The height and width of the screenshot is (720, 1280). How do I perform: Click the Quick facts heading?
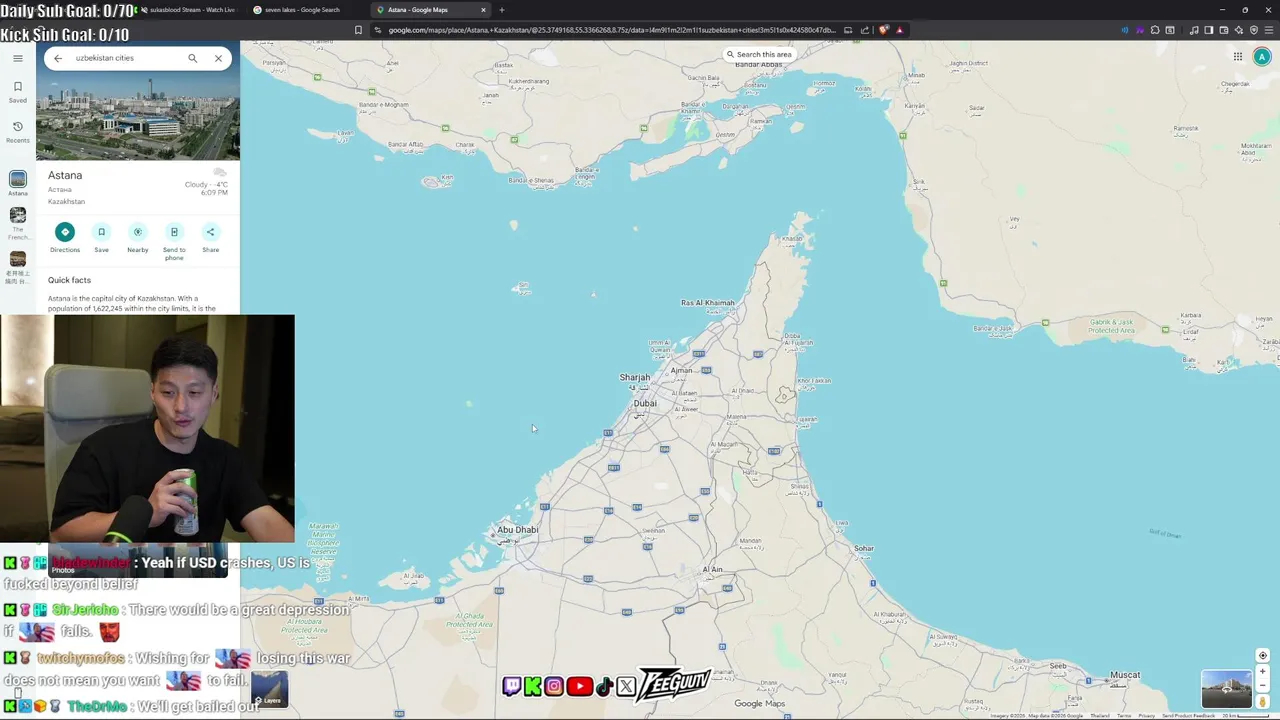69,280
